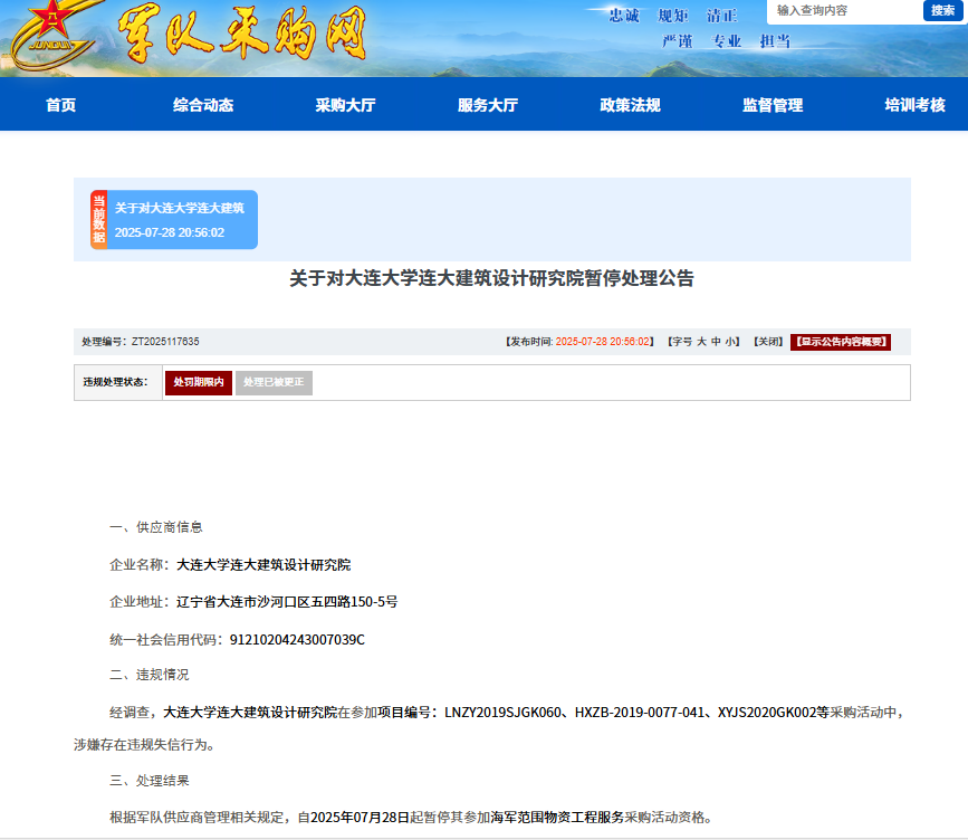Click the 专业 slogan in the header
Viewport: 968px width, 840px height.
pyautogui.click(x=726, y=41)
